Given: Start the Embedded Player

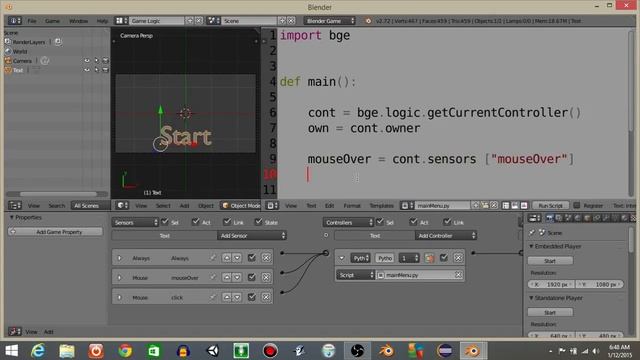Looking at the screenshot, I should click(550, 260).
